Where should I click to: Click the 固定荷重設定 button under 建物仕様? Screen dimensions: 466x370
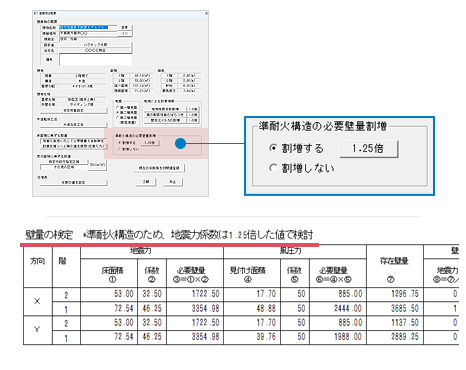point(74,110)
